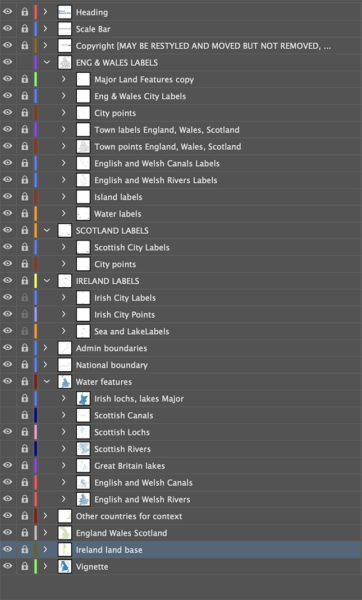This screenshot has width=362, height=600.
Task: Select the Water features layer thumbnail
Action: coord(65,382)
